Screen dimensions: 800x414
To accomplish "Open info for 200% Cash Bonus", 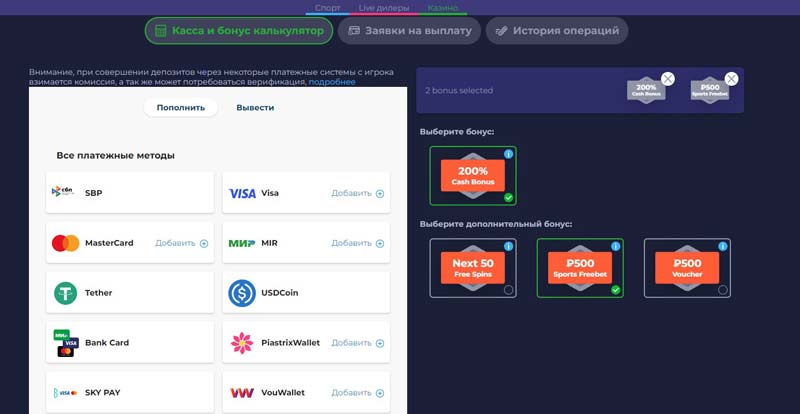I will click(x=508, y=154).
